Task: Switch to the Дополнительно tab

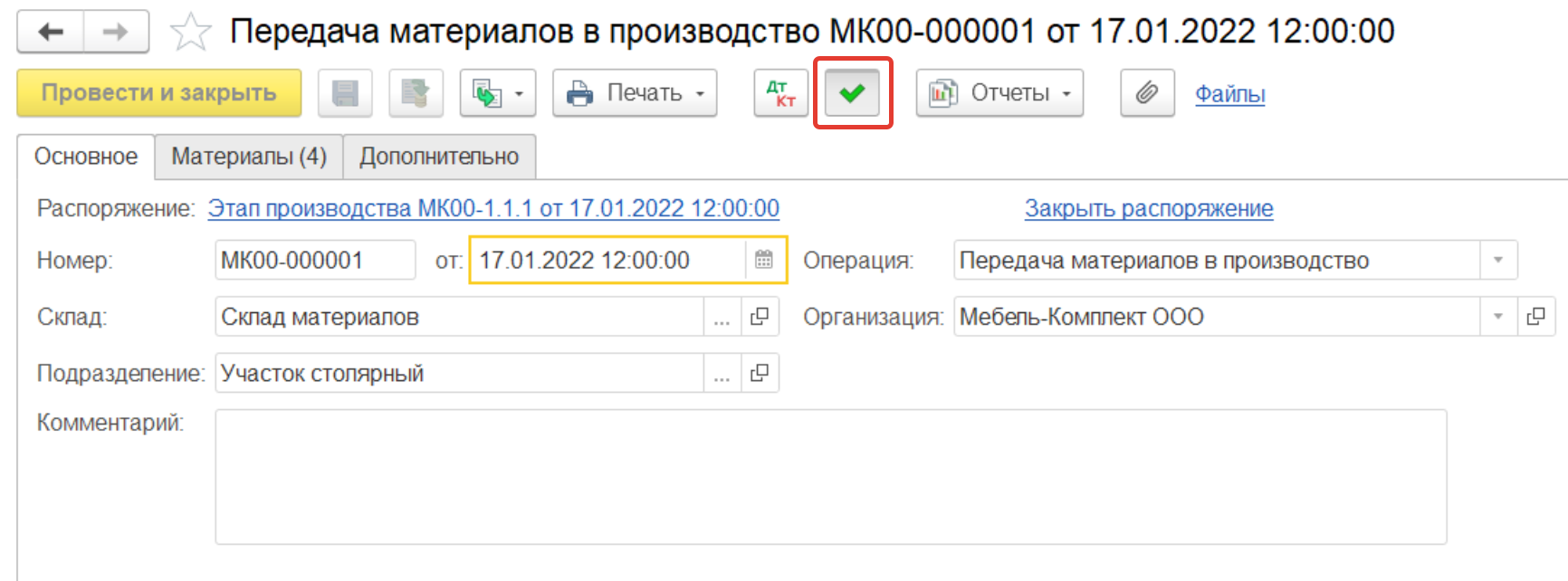Action: pyautogui.click(x=439, y=157)
